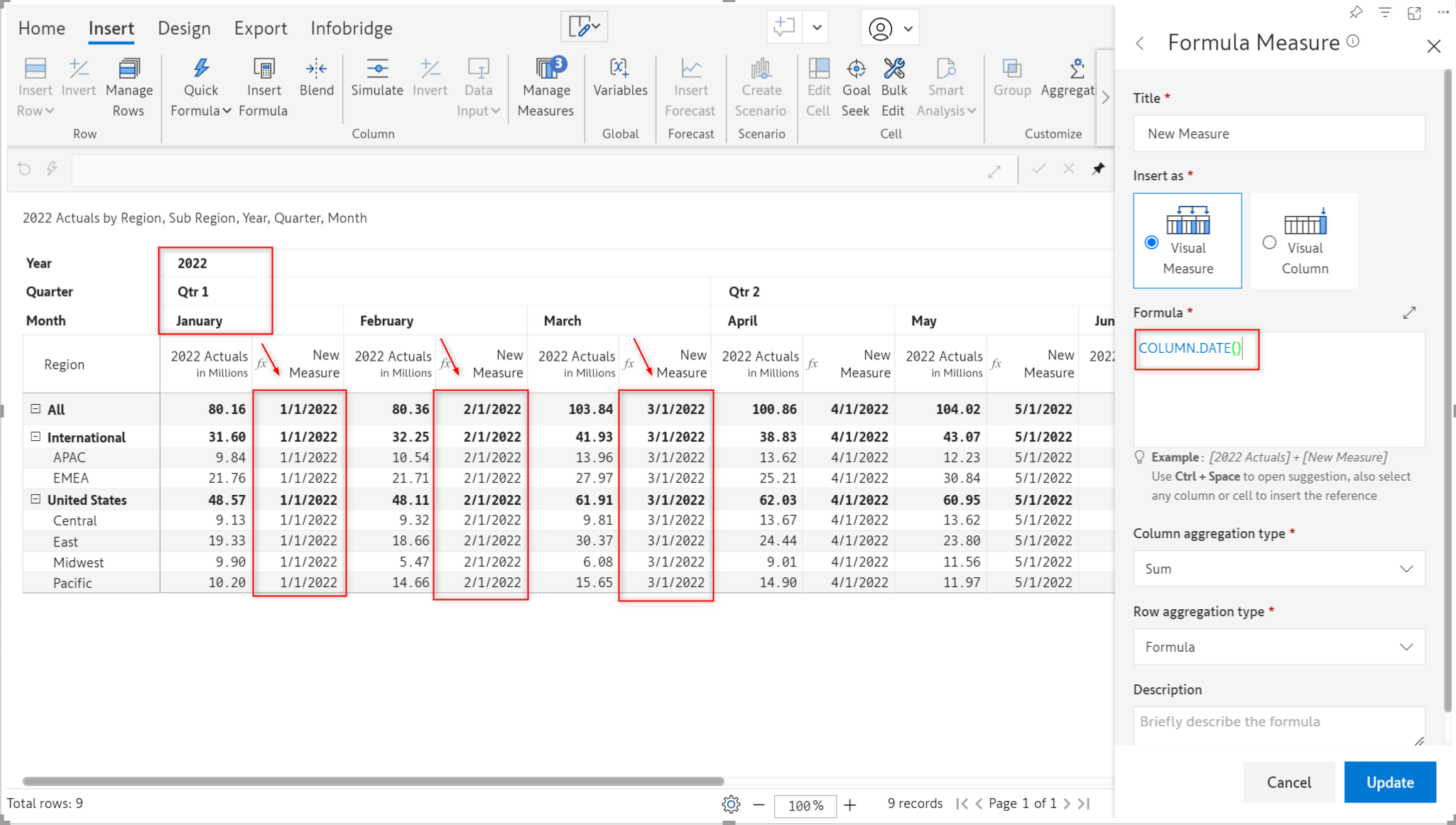Click the Update button
Screen dimensions: 1456x825
(1389, 782)
